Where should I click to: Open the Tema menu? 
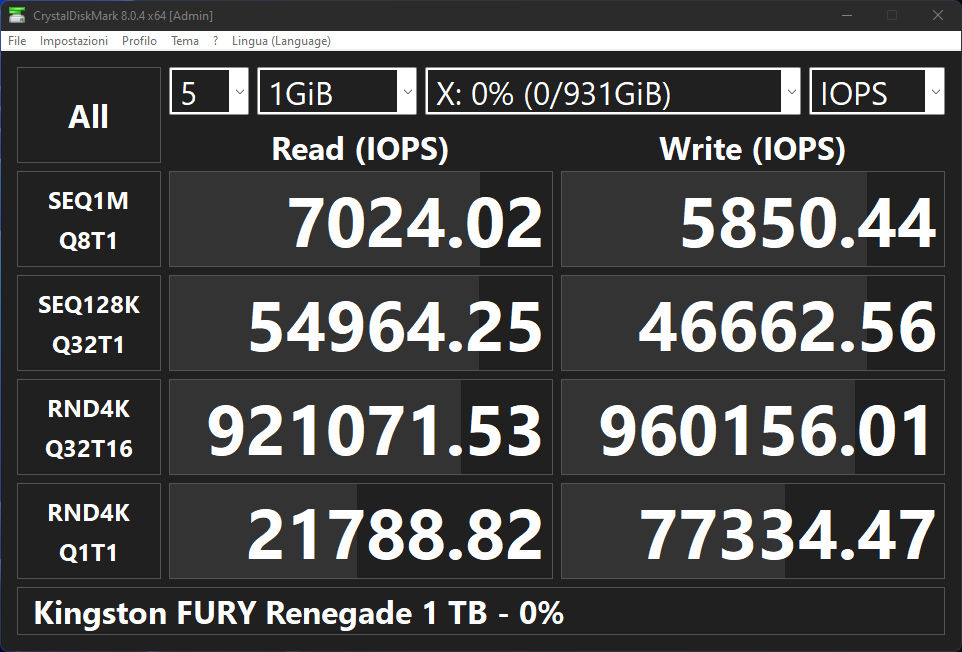click(x=185, y=40)
